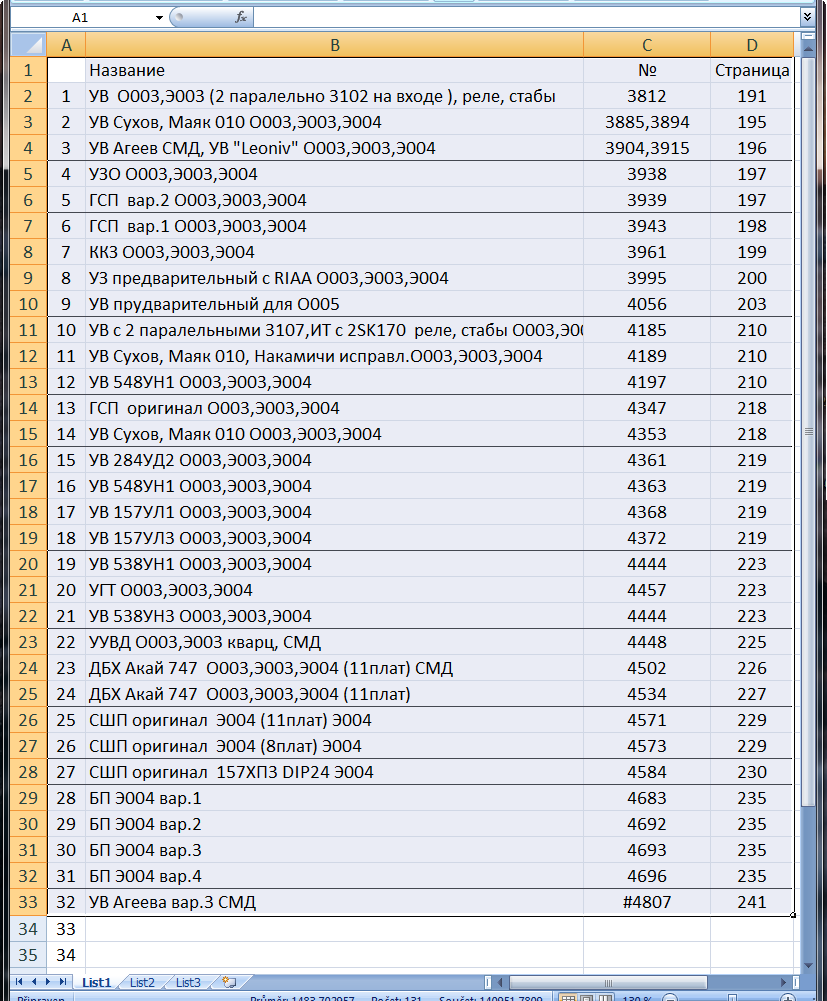This screenshot has height=1001, width=827.
Task: Switch to the List3 sheet tab
Action: tap(188, 982)
